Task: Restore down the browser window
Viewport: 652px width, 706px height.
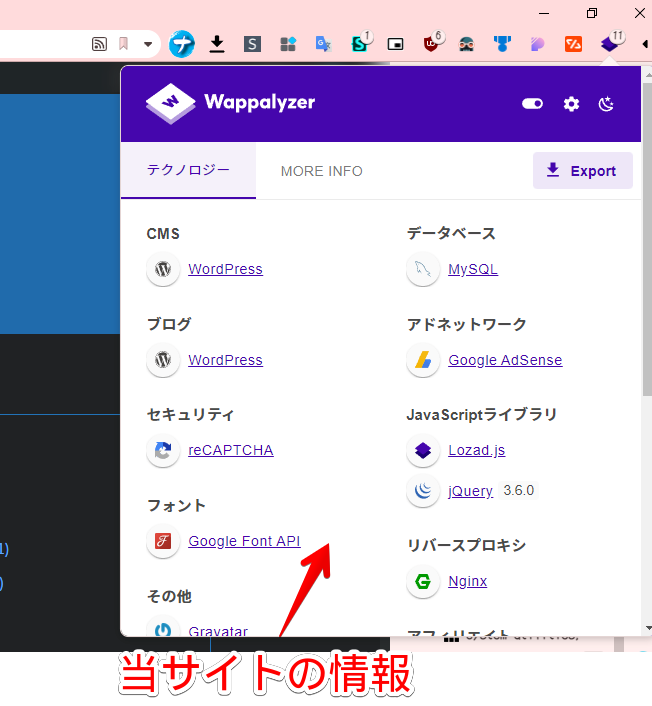Action: [592, 13]
